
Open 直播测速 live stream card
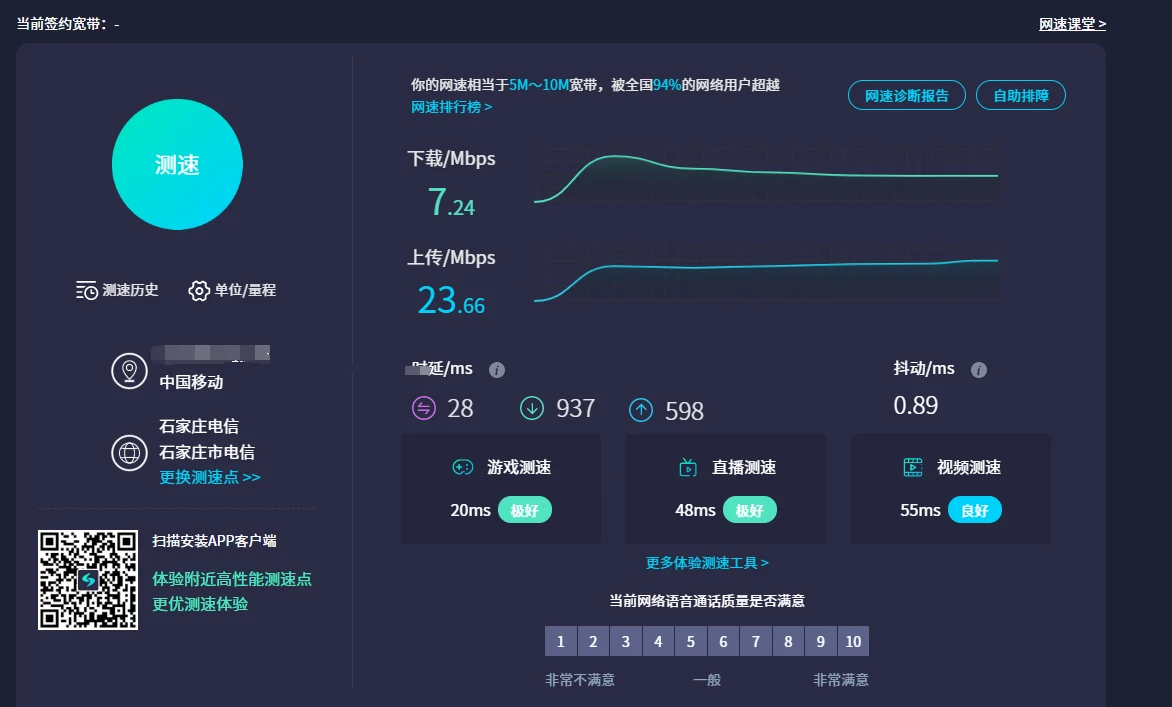coord(726,488)
